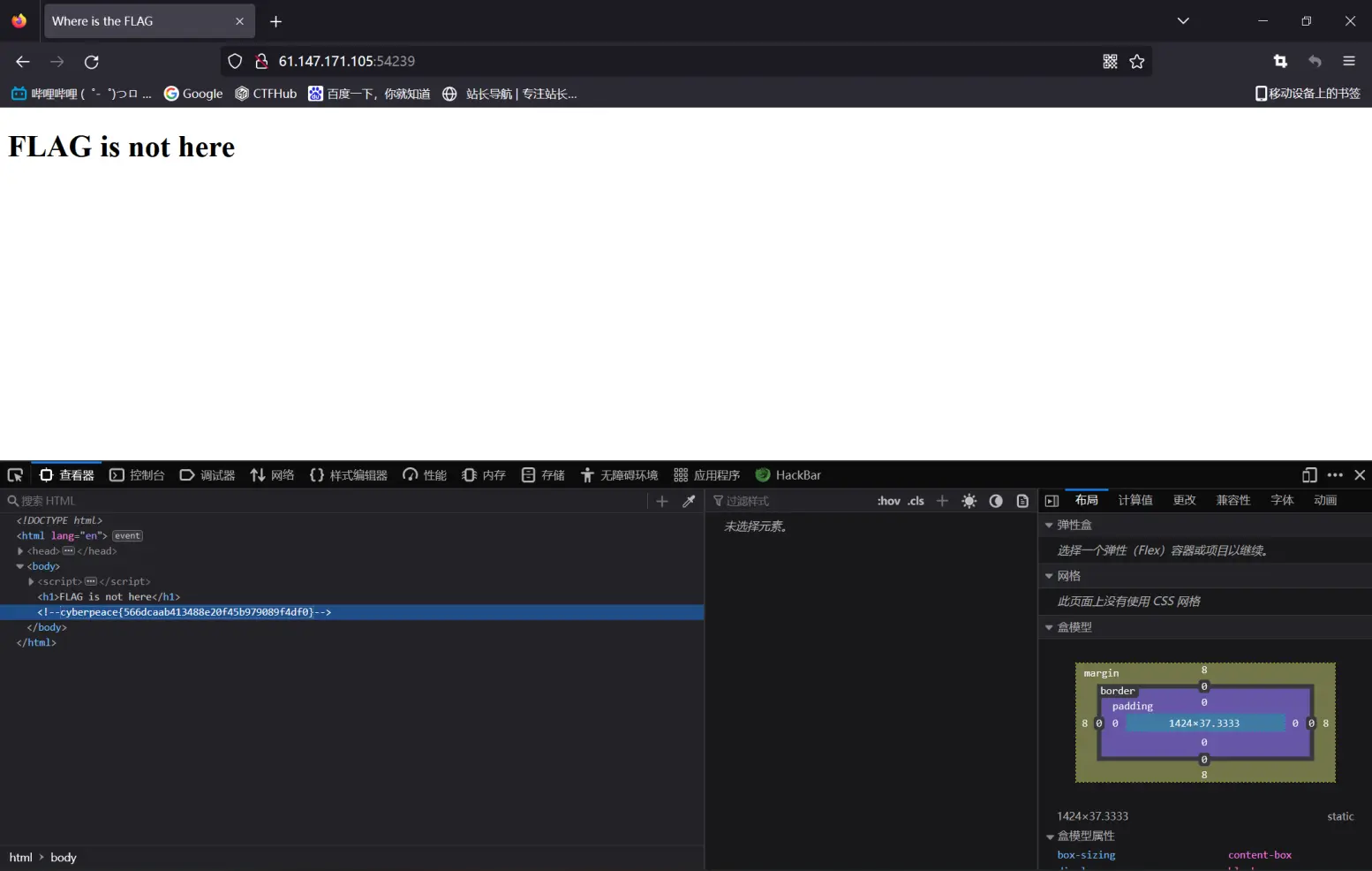Toggle the .cls class panel
The width and height of the screenshot is (1372, 871).
(916, 501)
